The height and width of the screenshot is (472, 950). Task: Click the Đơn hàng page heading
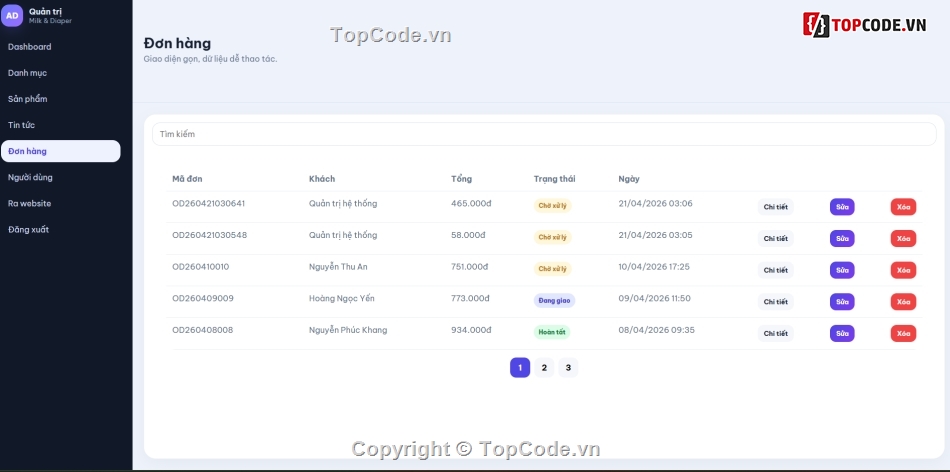[178, 44]
